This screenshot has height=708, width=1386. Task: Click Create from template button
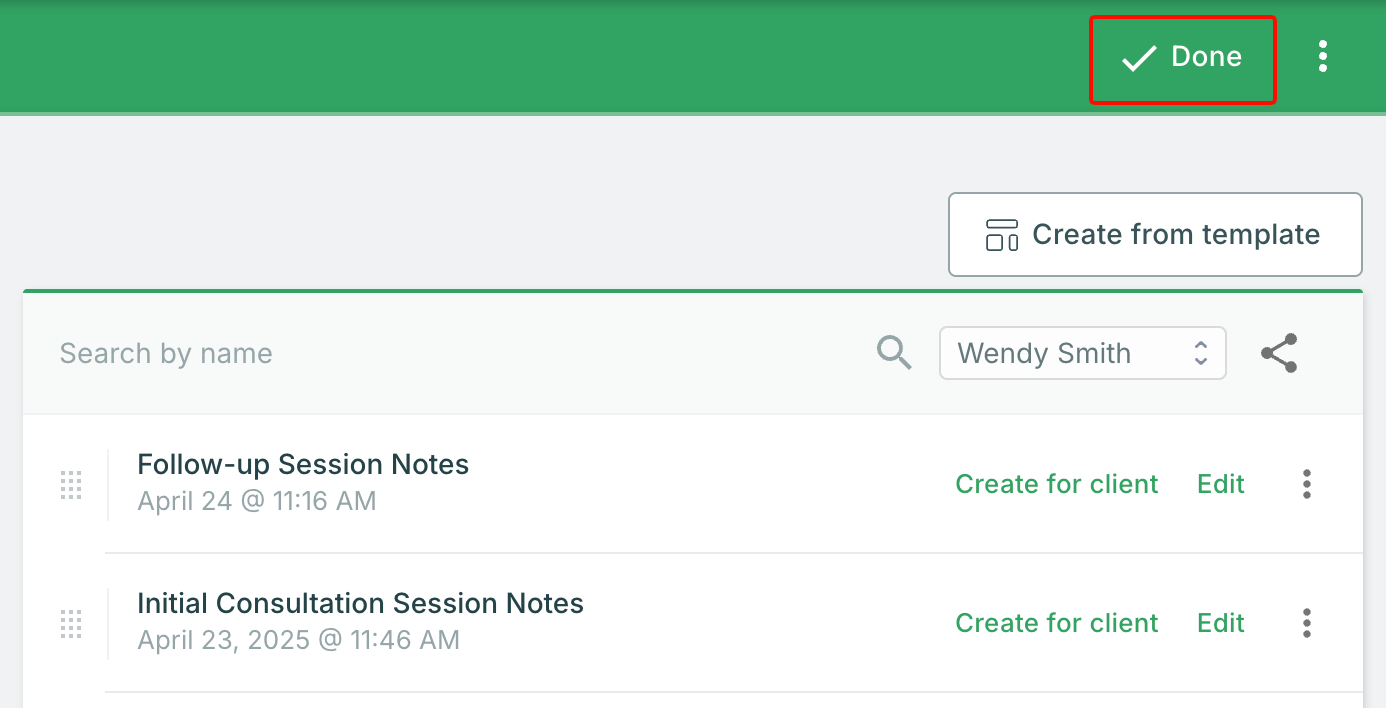click(1155, 235)
